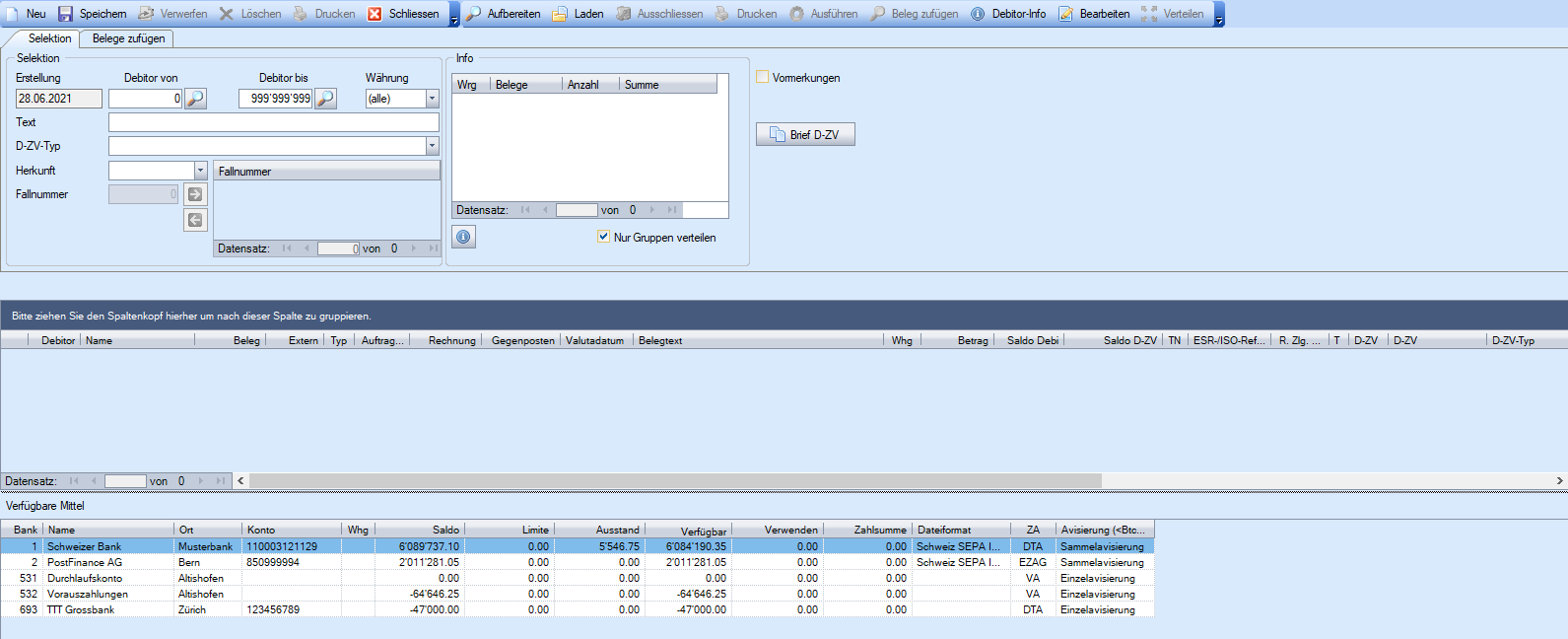Viewport: 1568px width, 639px height.
Task: Click the Aufbereiten magnifier icon
Action: pyautogui.click(x=473, y=14)
